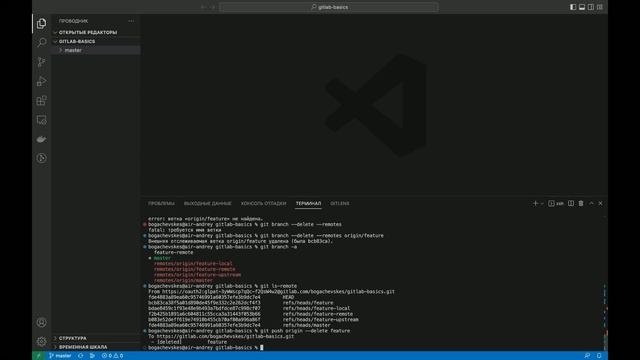Open the Extensions view
The image size is (640, 360).
coord(41,100)
